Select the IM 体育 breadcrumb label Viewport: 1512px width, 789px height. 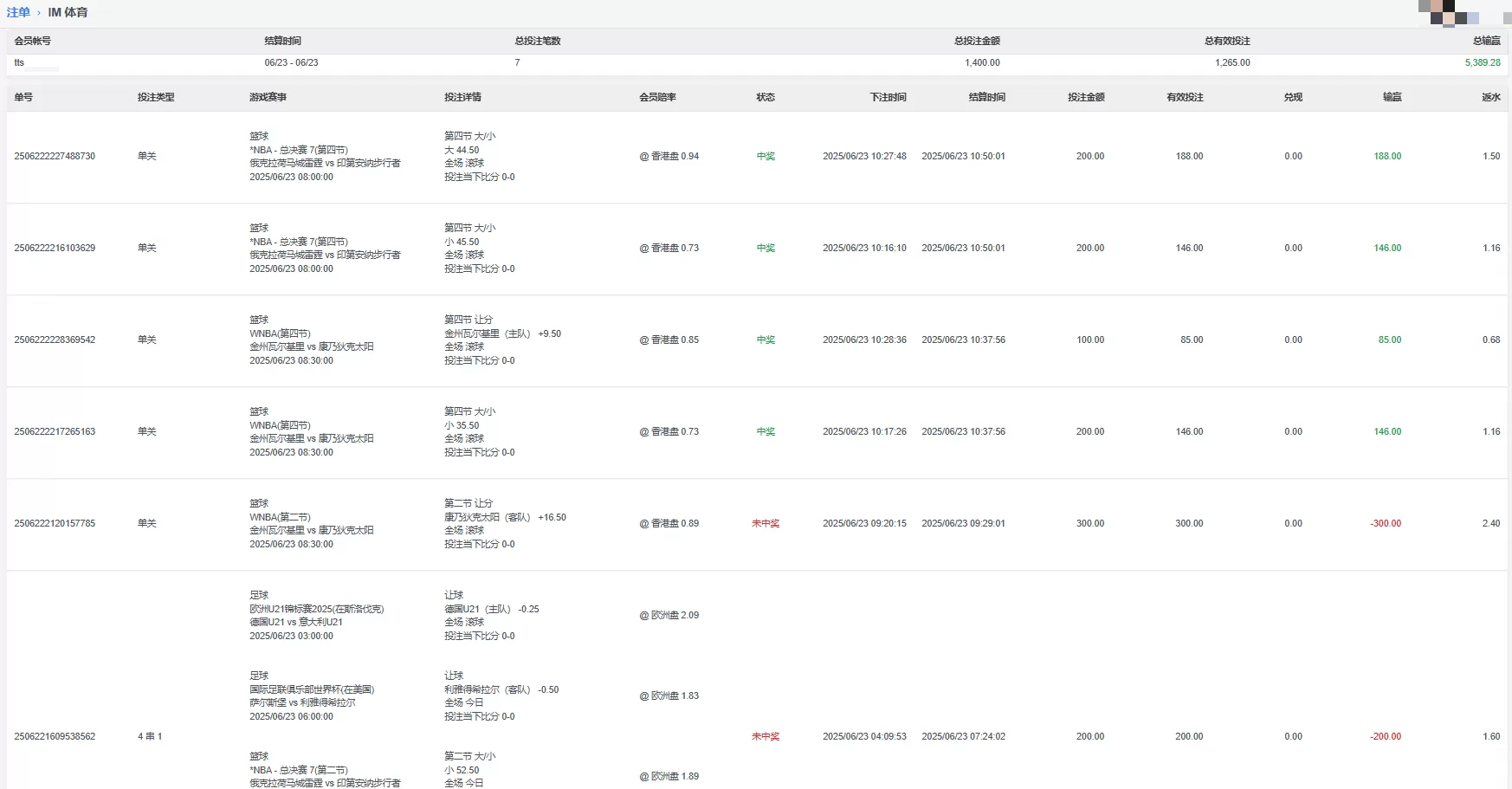point(68,12)
